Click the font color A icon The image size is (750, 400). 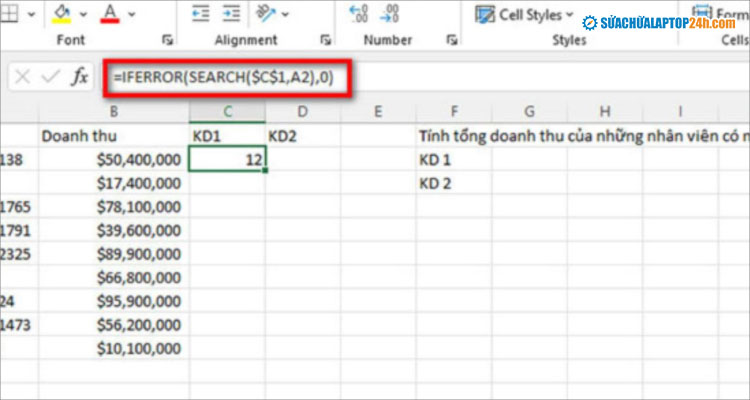(110, 13)
